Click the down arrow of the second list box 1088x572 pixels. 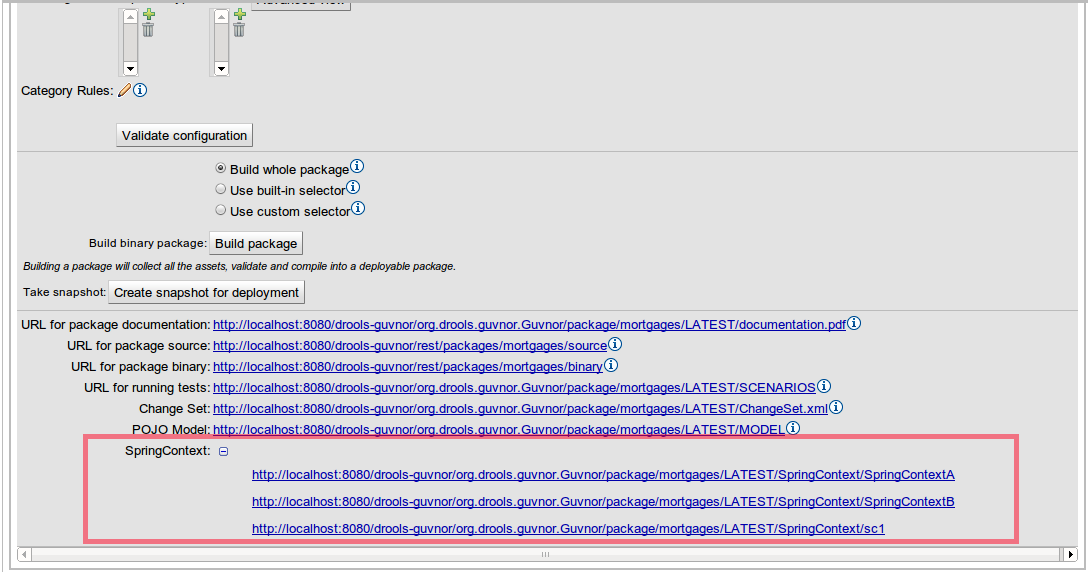click(221, 69)
